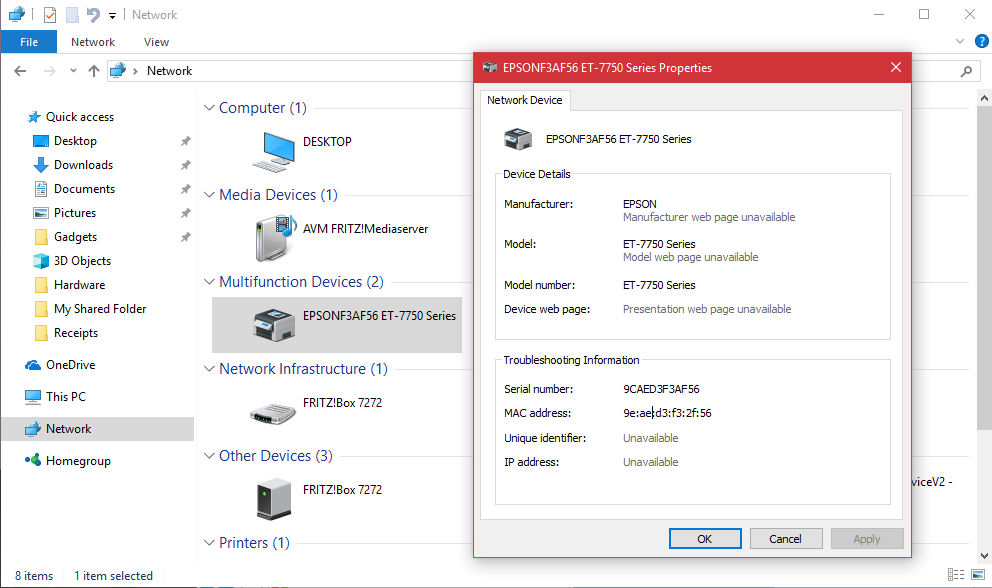Collapse the Computer group header
The image size is (992, 588).
[209, 108]
